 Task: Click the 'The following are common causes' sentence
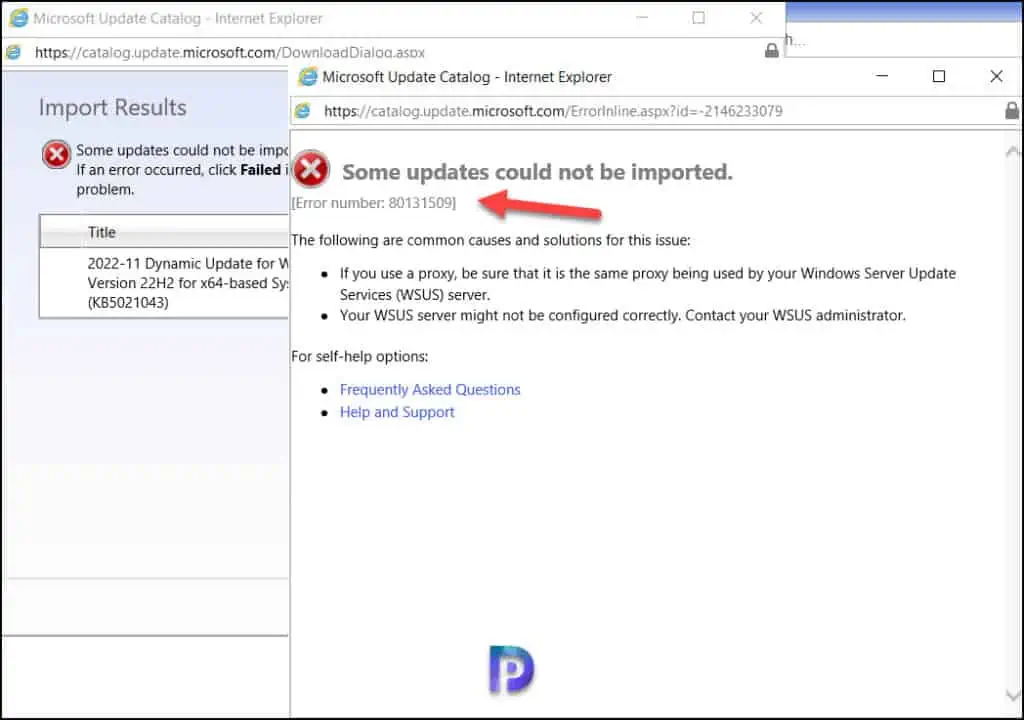[490, 240]
